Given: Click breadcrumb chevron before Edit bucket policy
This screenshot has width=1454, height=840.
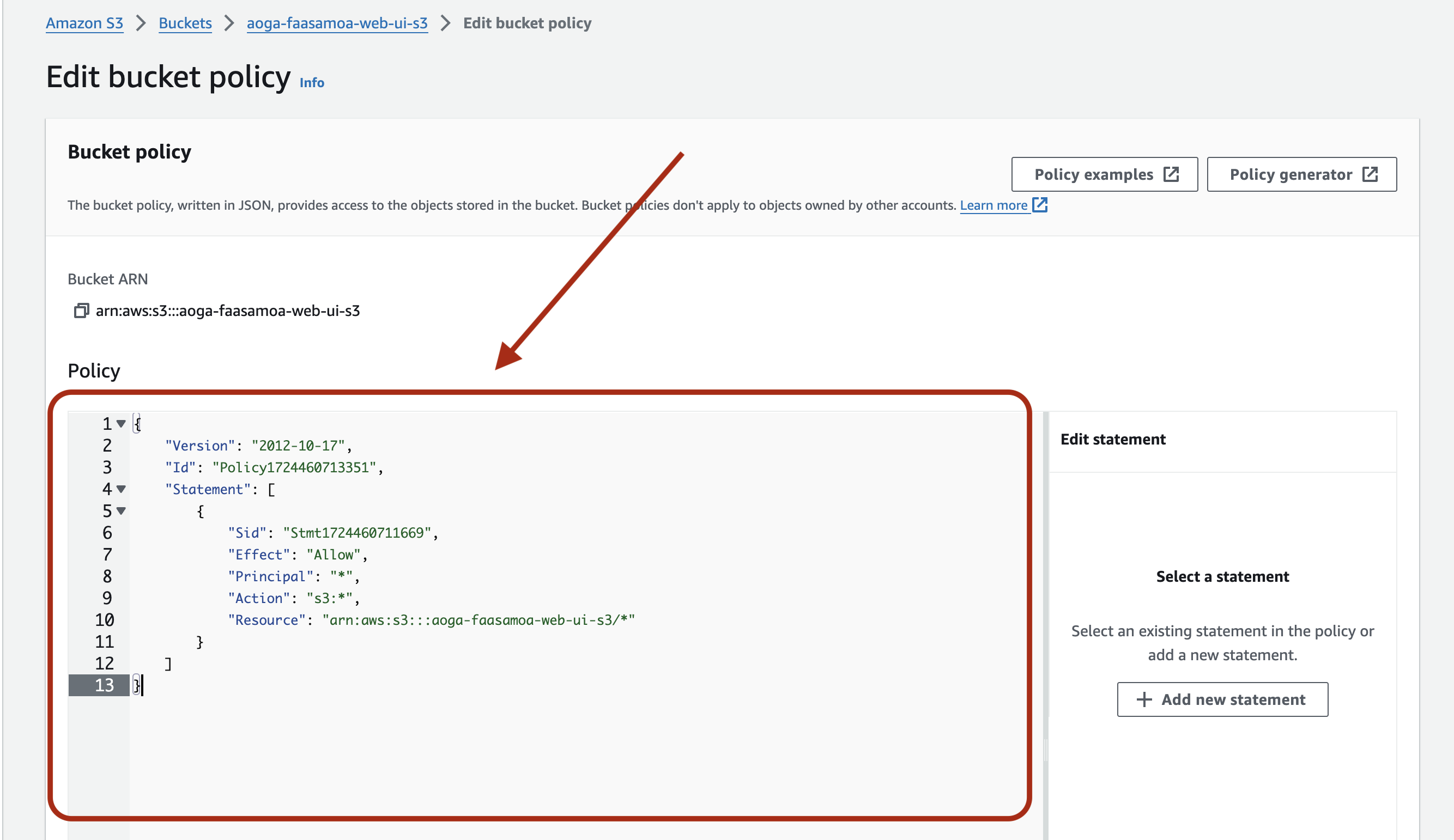Looking at the screenshot, I should pos(445,23).
